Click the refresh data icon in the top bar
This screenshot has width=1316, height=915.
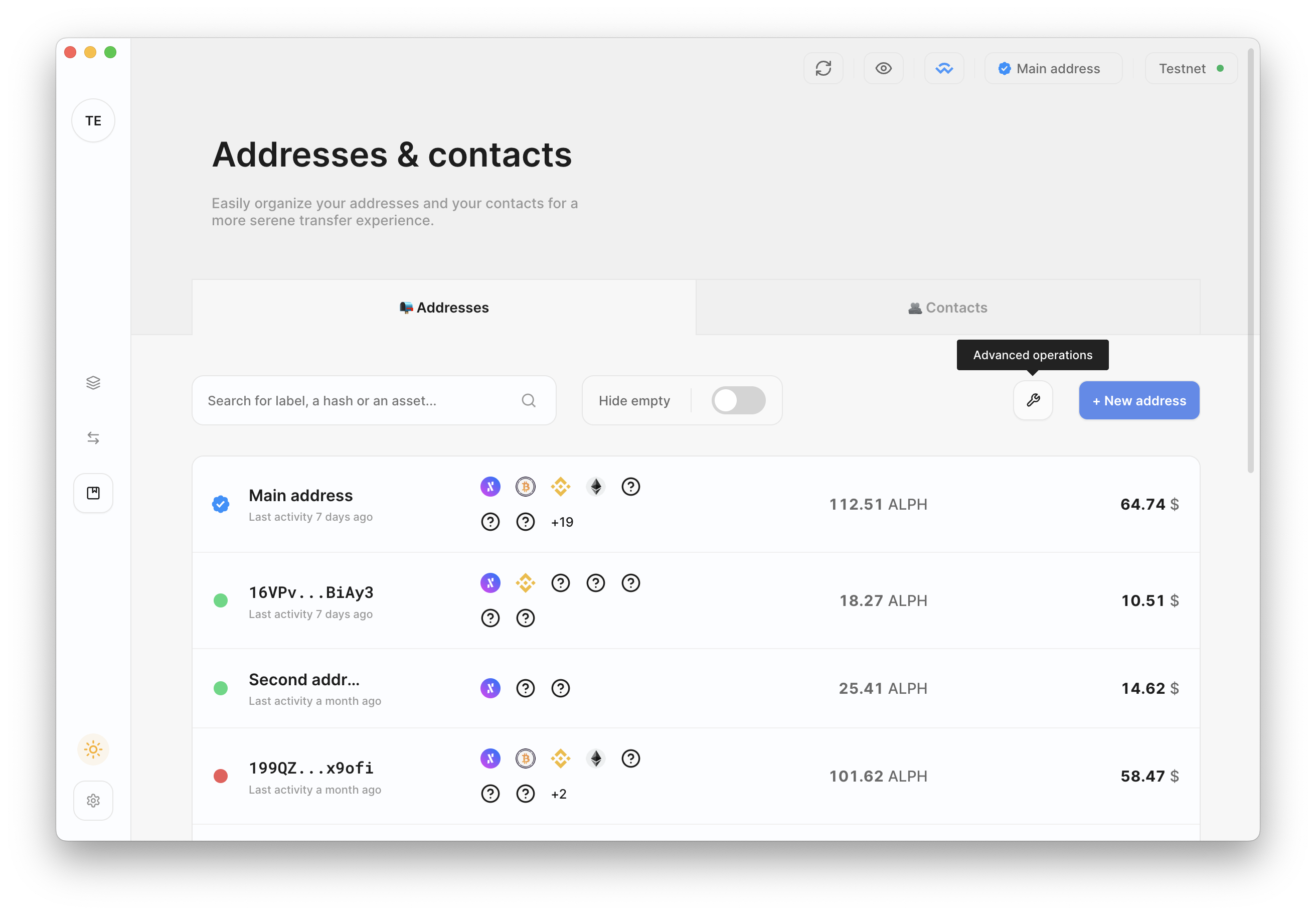[823, 69]
